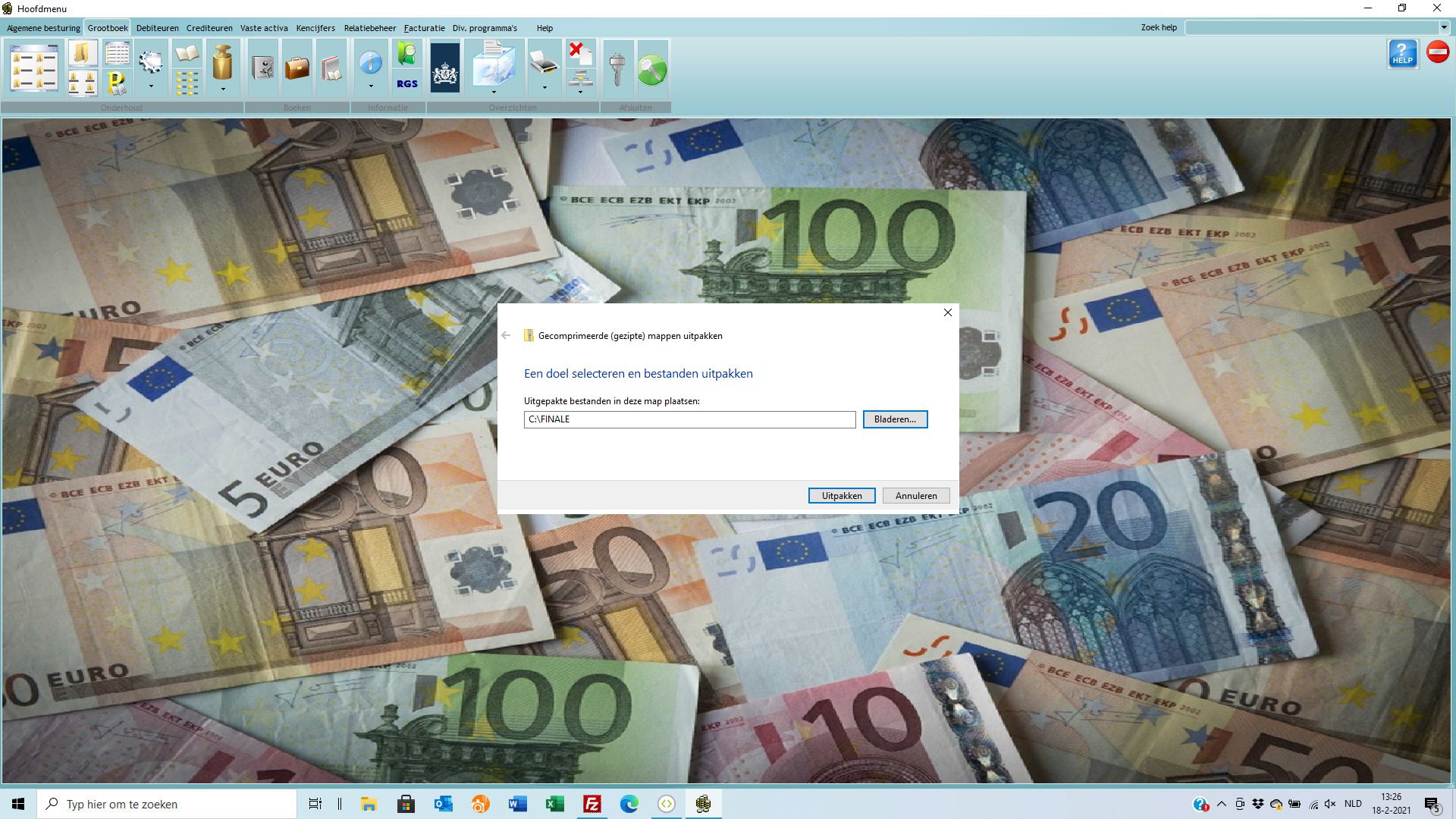Open the Vaste activa tab

(264, 28)
